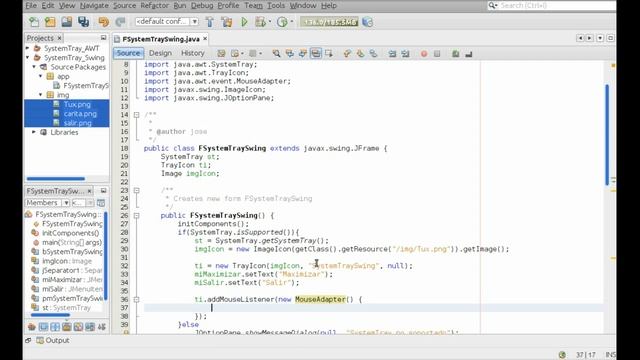Click the Clean and Build icon
The width and height of the screenshot is (640, 360).
tap(227, 22)
